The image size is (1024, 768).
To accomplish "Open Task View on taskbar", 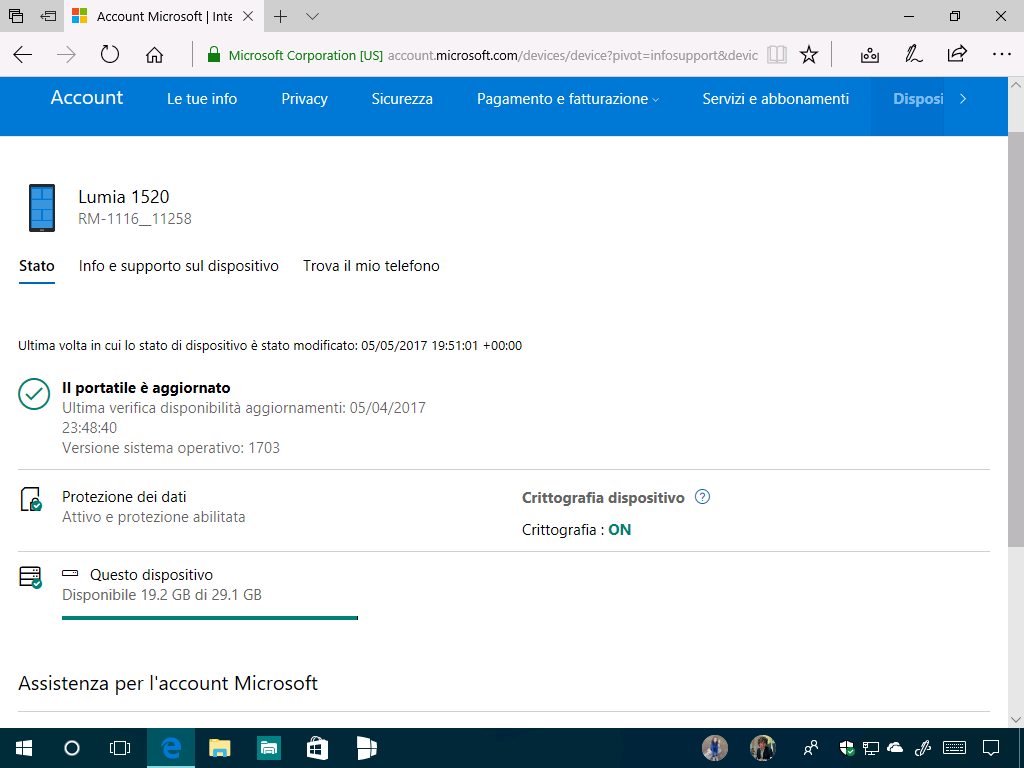I will (x=120, y=748).
